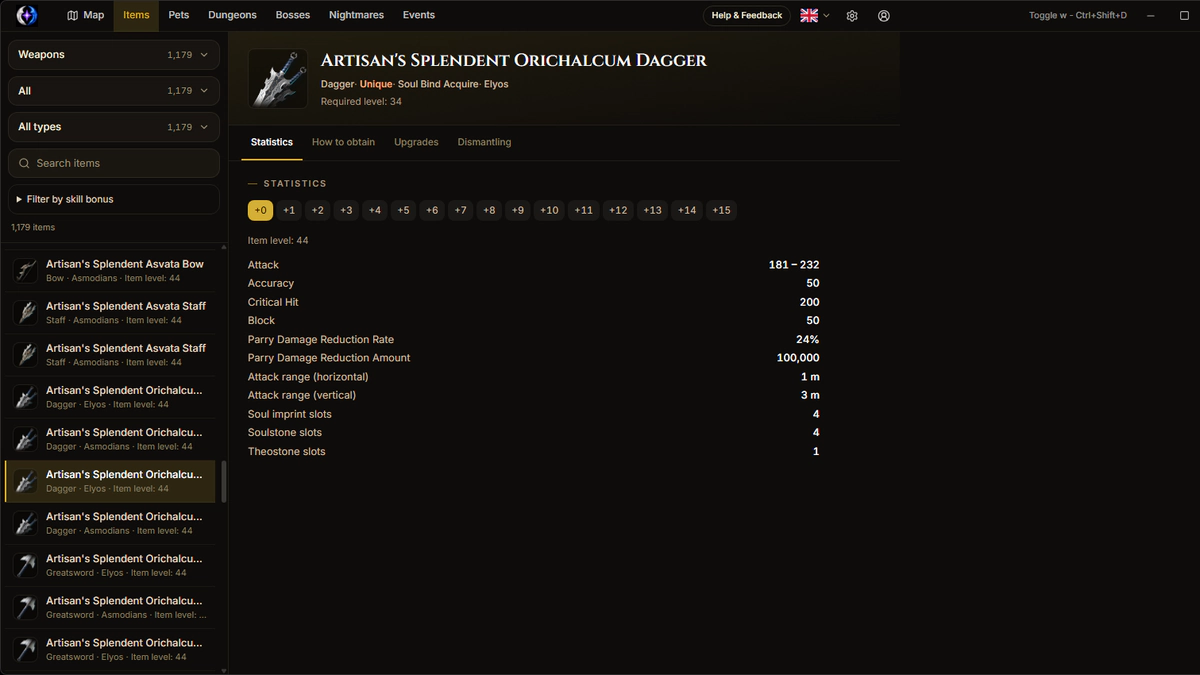Open the All types dropdown
Viewport: 1200px width, 675px height.
coord(114,127)
